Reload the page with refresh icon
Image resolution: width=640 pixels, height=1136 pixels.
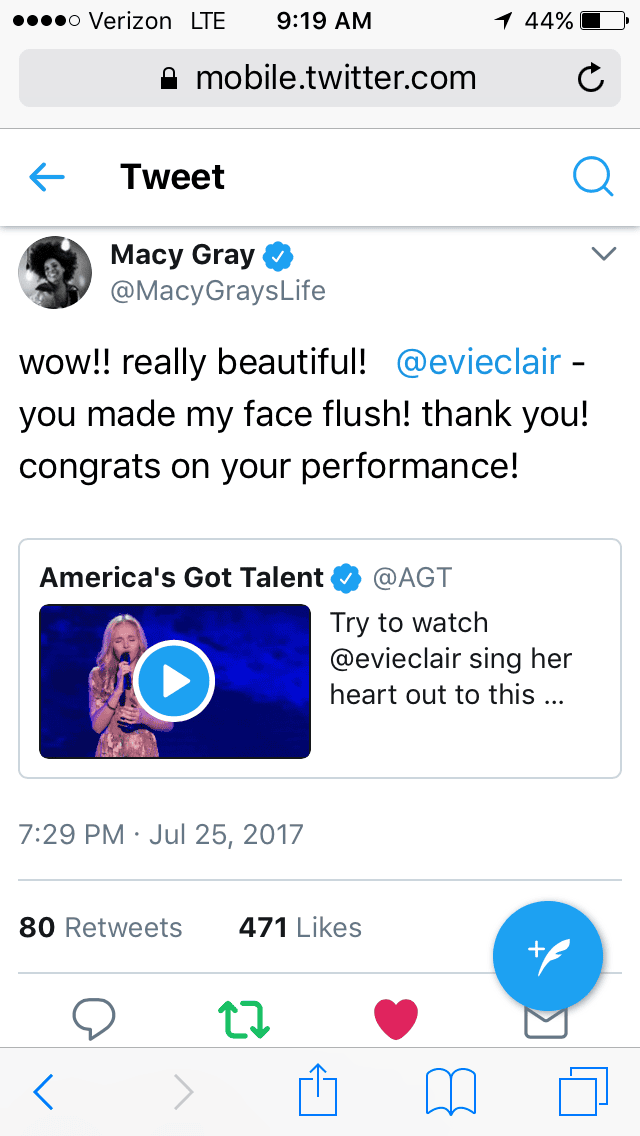pyautogui.click(x=591, y=78)
